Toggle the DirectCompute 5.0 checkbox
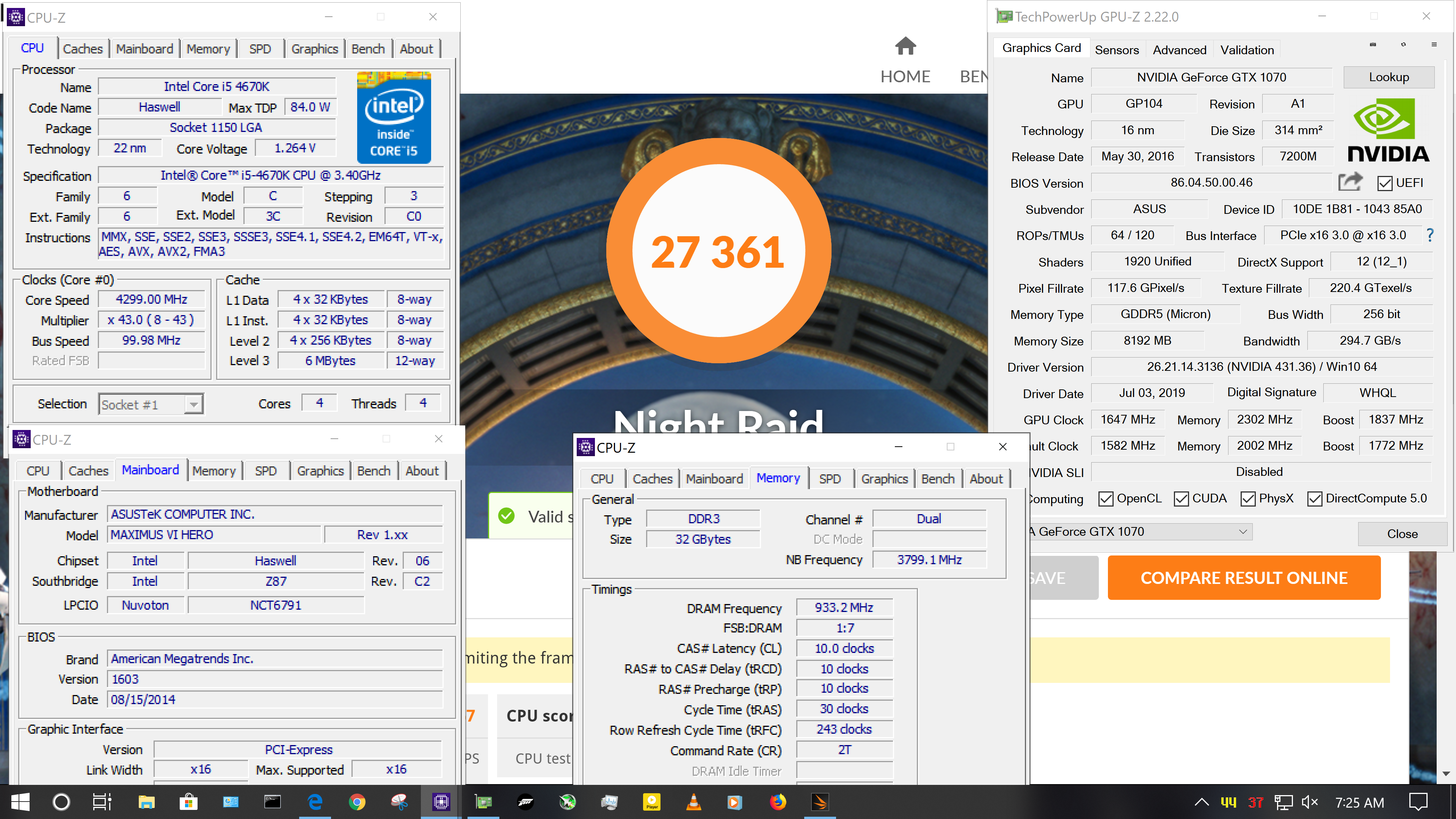The width and height of the screenshot is (1456, 819). click(x=1314, y=499)
